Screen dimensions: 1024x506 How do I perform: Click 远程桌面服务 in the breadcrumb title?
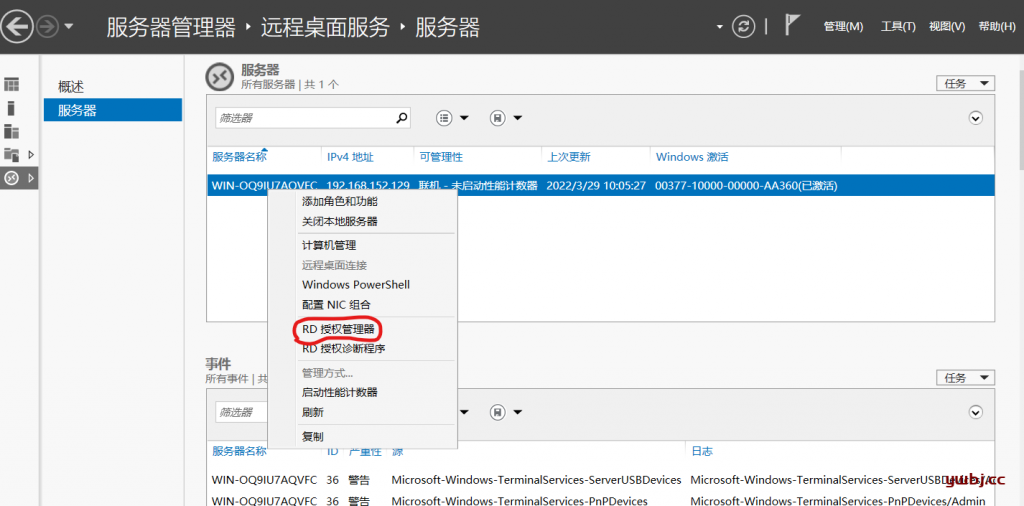pyautogui.click(x=325, y=27)
